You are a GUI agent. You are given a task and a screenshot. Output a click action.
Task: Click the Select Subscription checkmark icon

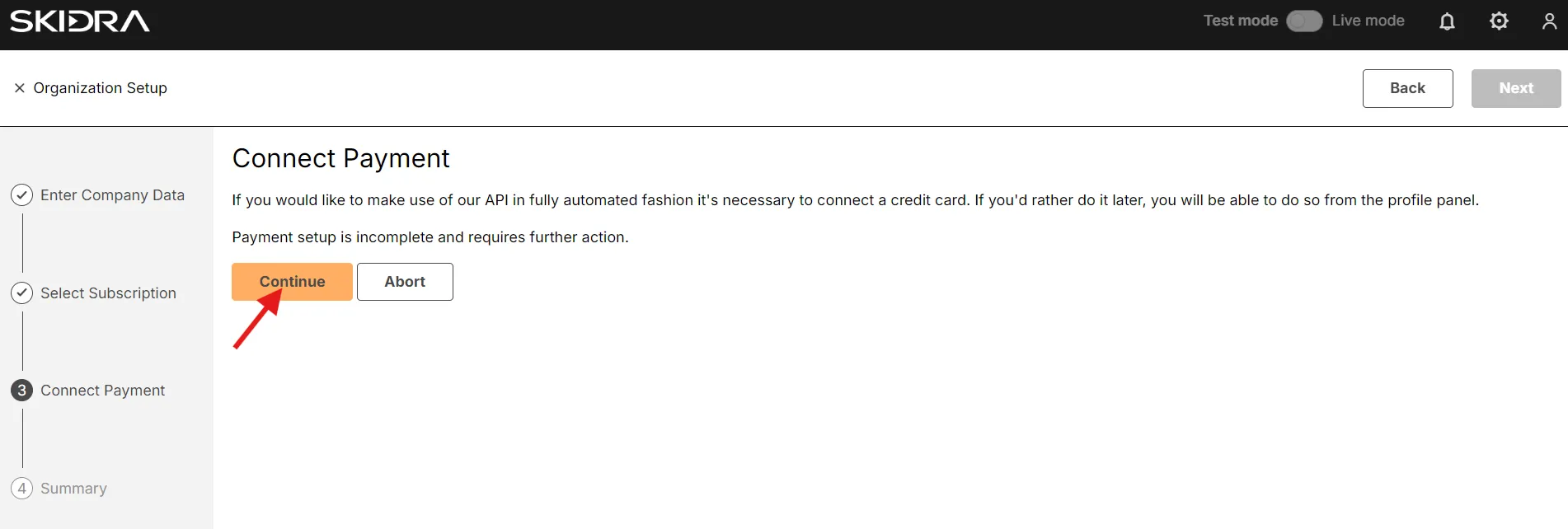pos(22,293)
